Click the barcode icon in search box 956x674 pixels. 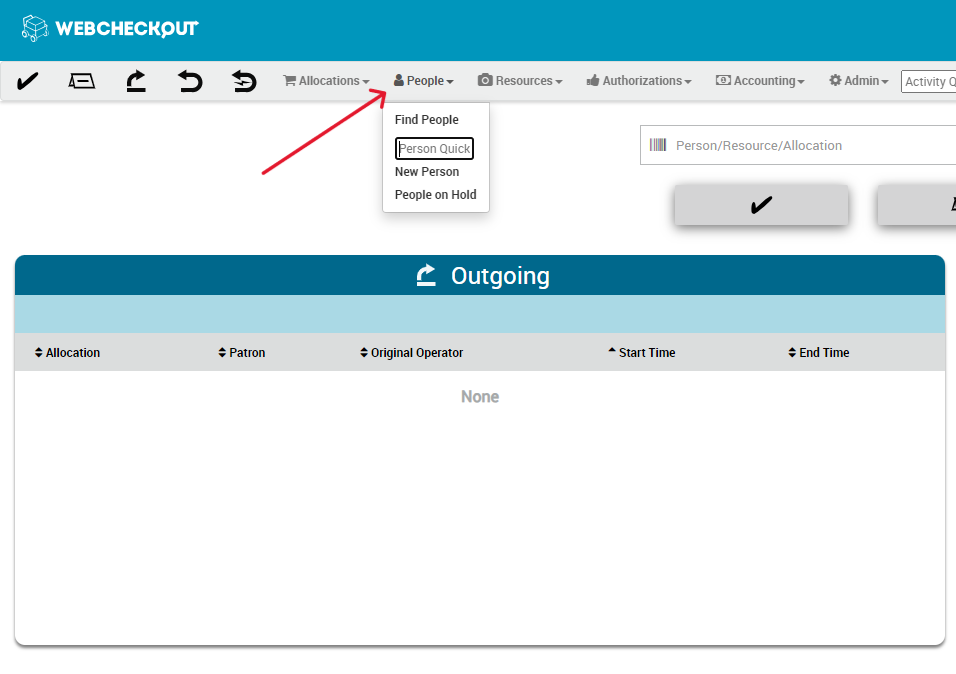[x=658, y=145]
